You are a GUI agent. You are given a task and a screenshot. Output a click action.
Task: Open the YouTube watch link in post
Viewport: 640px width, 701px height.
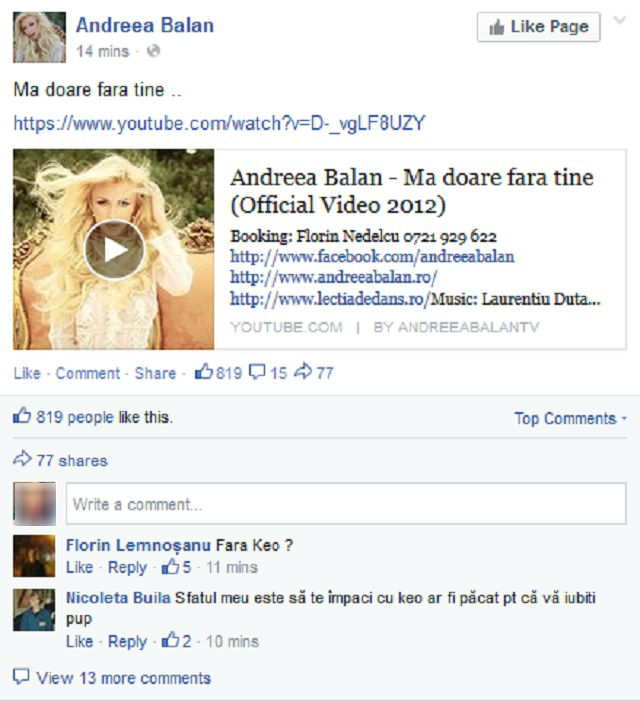coord(219,124)
